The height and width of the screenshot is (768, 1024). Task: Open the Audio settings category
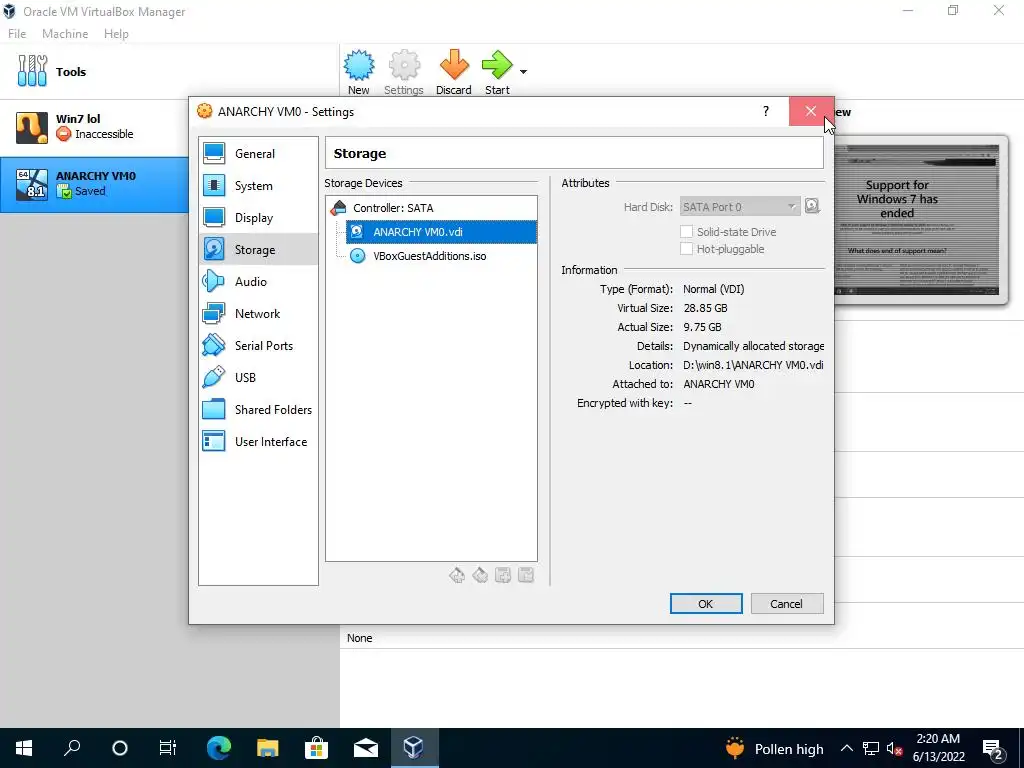258,281
